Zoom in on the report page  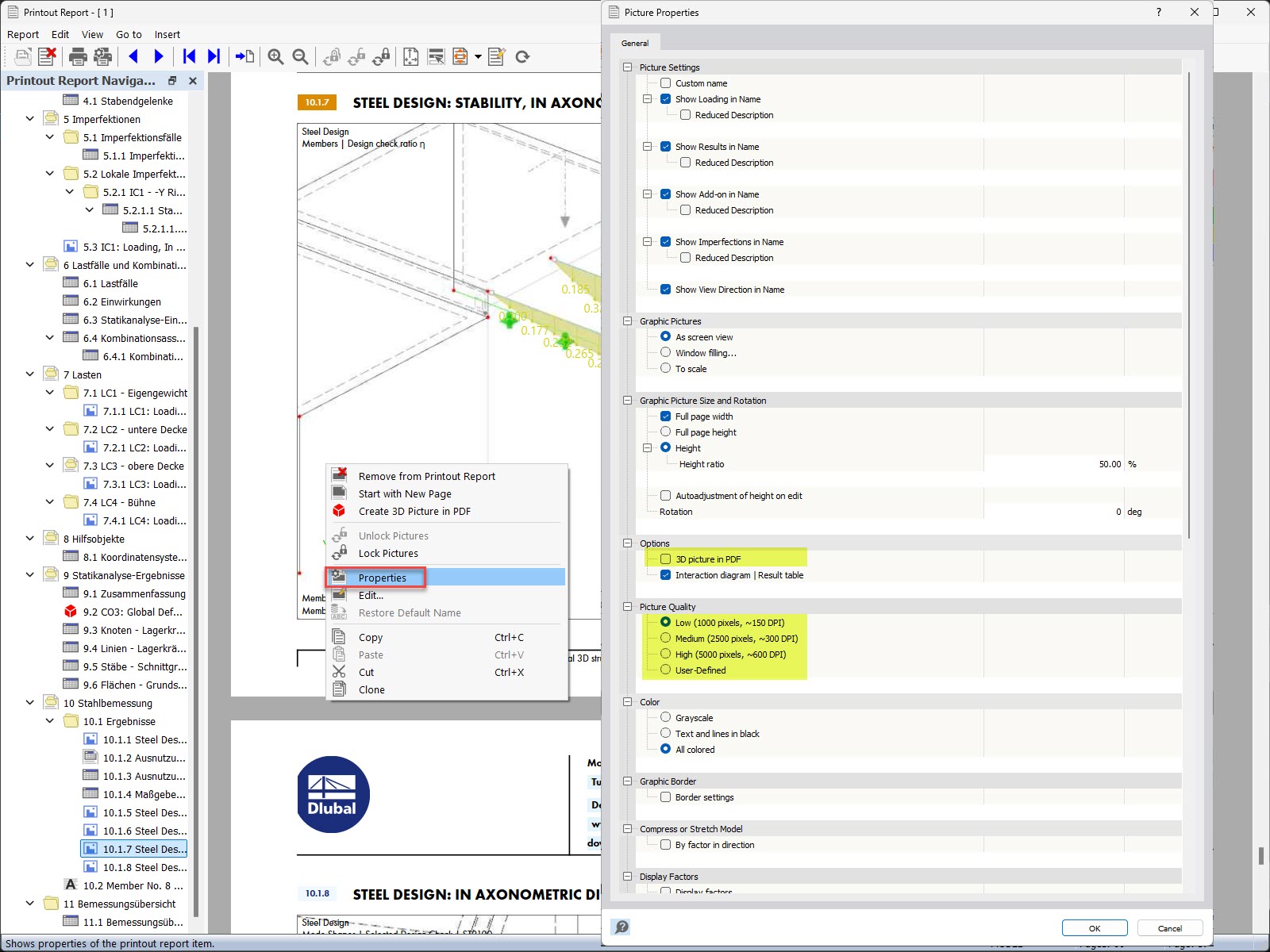(x=276, y=56)
